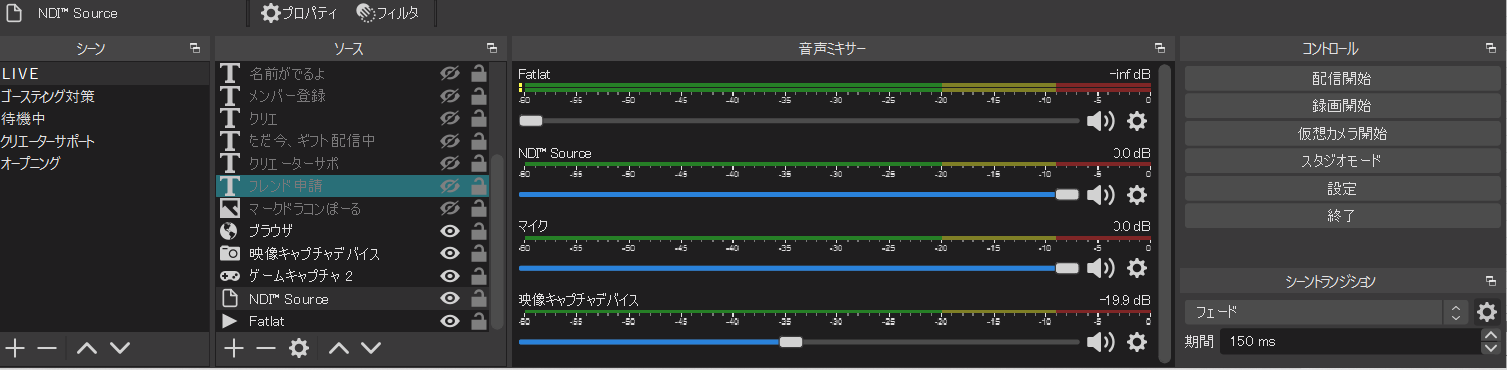The image size is (1507, 370).
Task: Click 終了 to exit OBS
Action: tap(1341, 215)
